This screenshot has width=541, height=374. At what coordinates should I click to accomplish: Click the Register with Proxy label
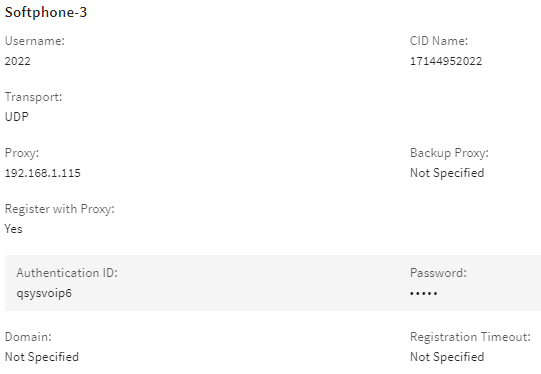59,209
